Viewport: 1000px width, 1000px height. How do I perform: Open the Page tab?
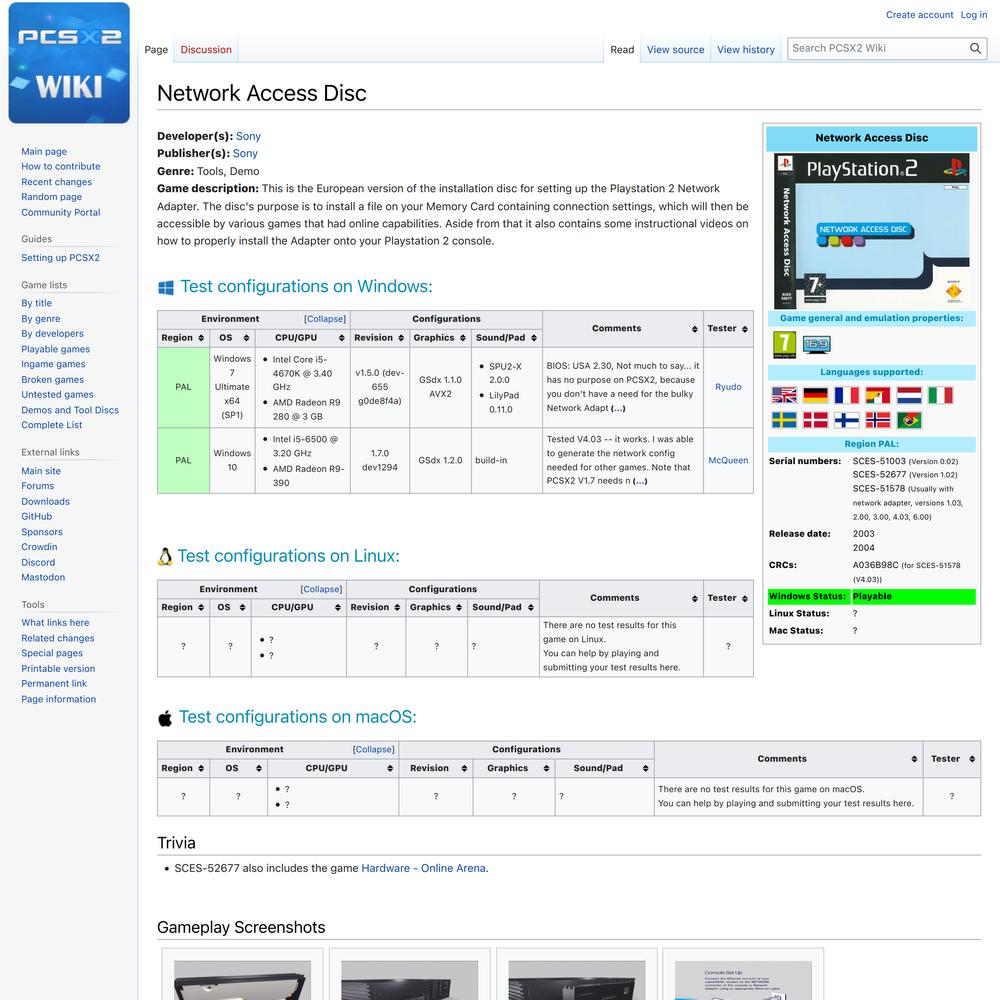[156, 50]
